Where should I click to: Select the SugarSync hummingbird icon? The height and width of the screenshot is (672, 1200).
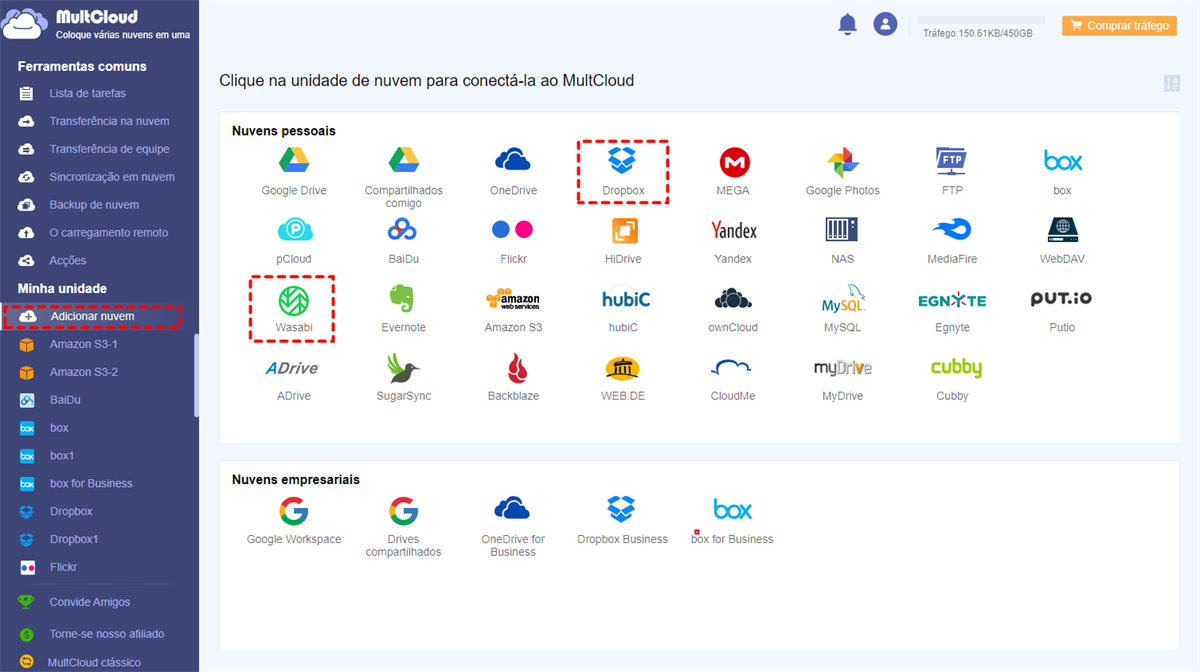(403, 368)
